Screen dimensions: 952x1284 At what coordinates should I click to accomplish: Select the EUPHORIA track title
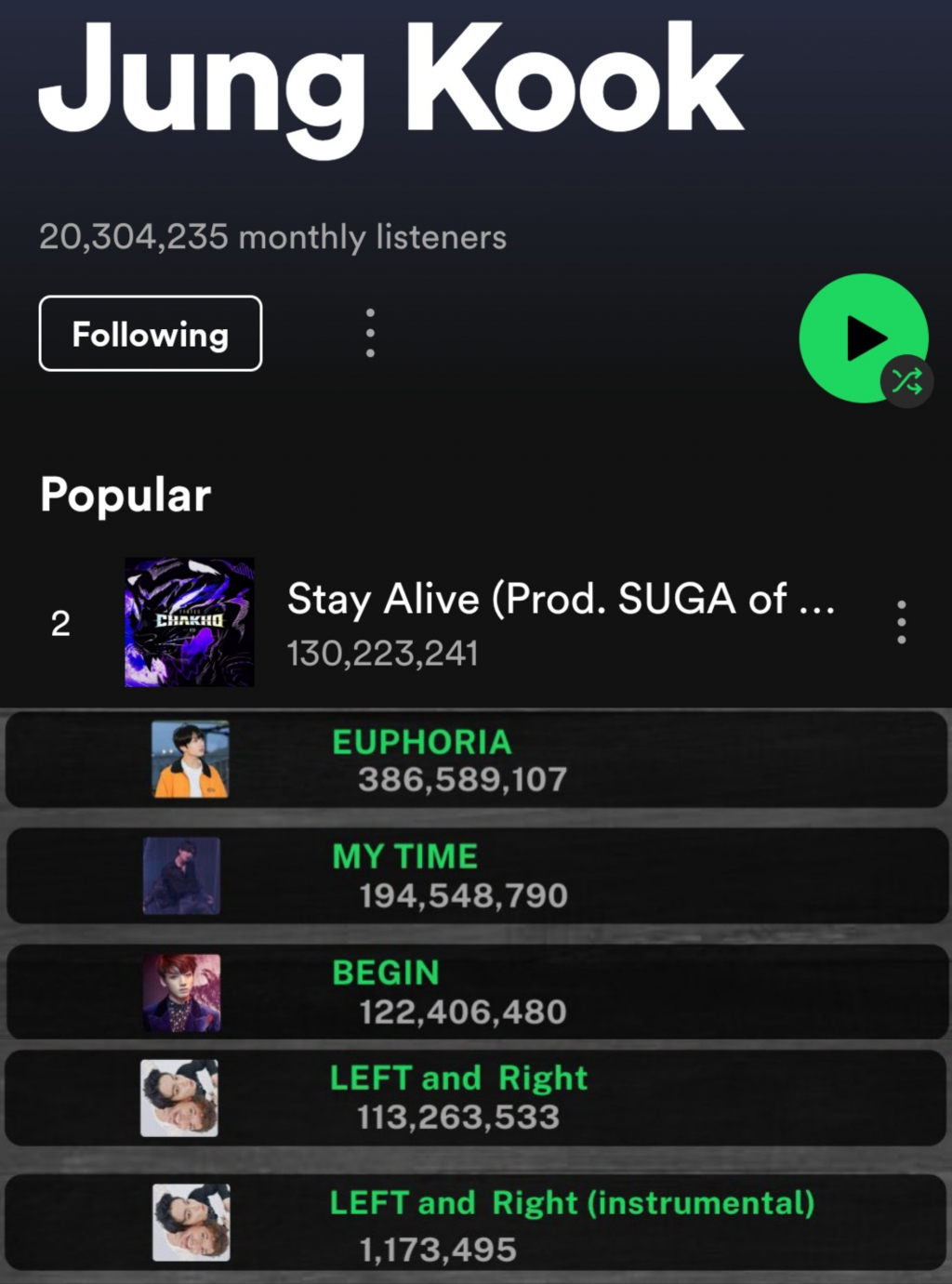(422, 742)
